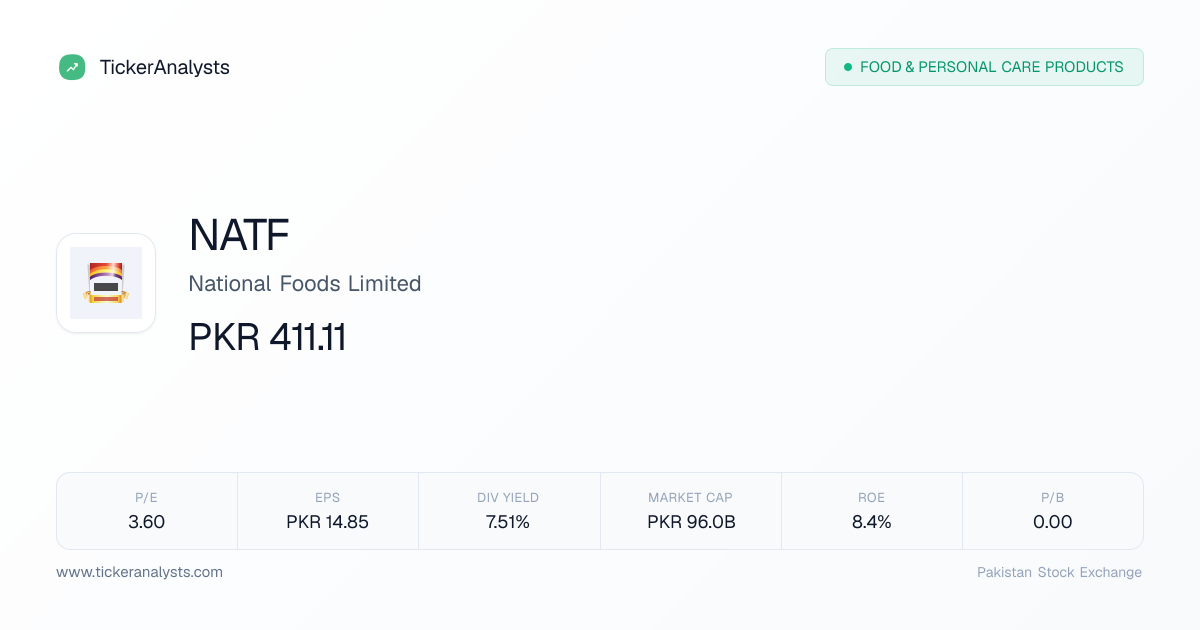Open the Food & Personal Care Products badge
This screenshot has width=1200, height=630.
(x=984, y=67)
